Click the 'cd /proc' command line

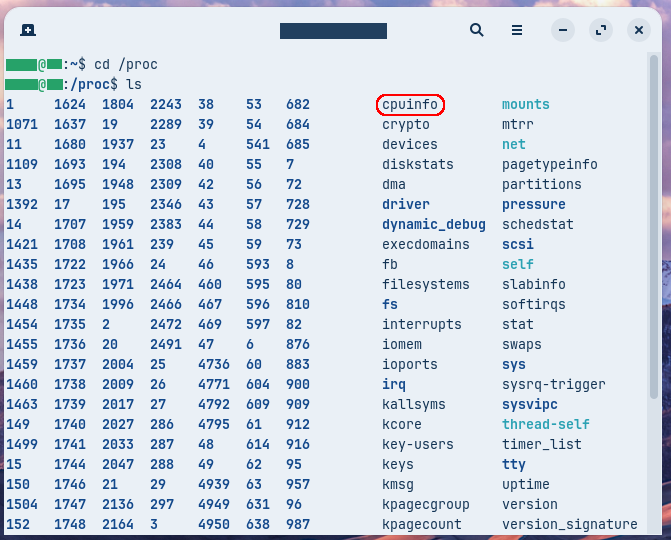125,65
